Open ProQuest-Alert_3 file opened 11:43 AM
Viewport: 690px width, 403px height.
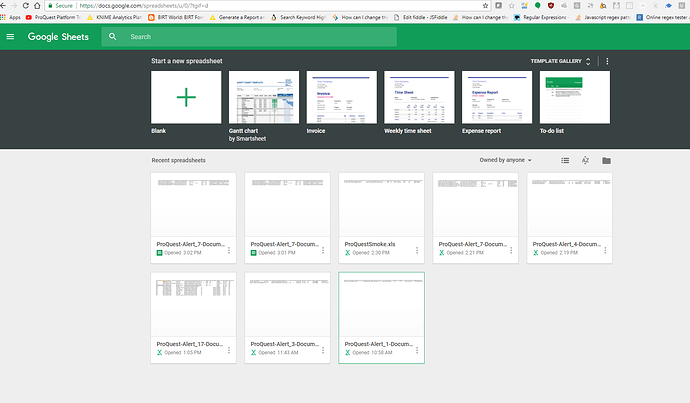pyautogui.click(x=287, y=318)
